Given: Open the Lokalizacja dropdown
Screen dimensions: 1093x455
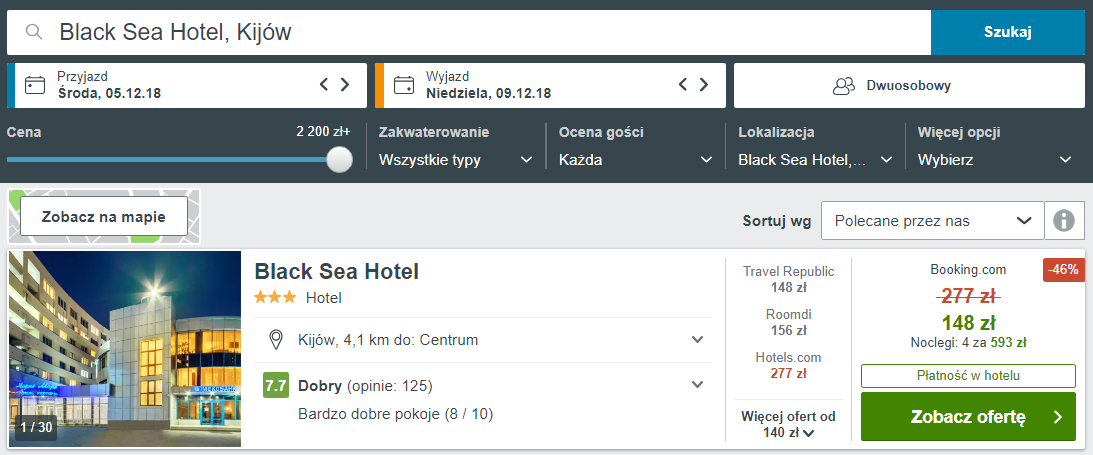Looking at the screenshot, I should [x=816, y=160].
